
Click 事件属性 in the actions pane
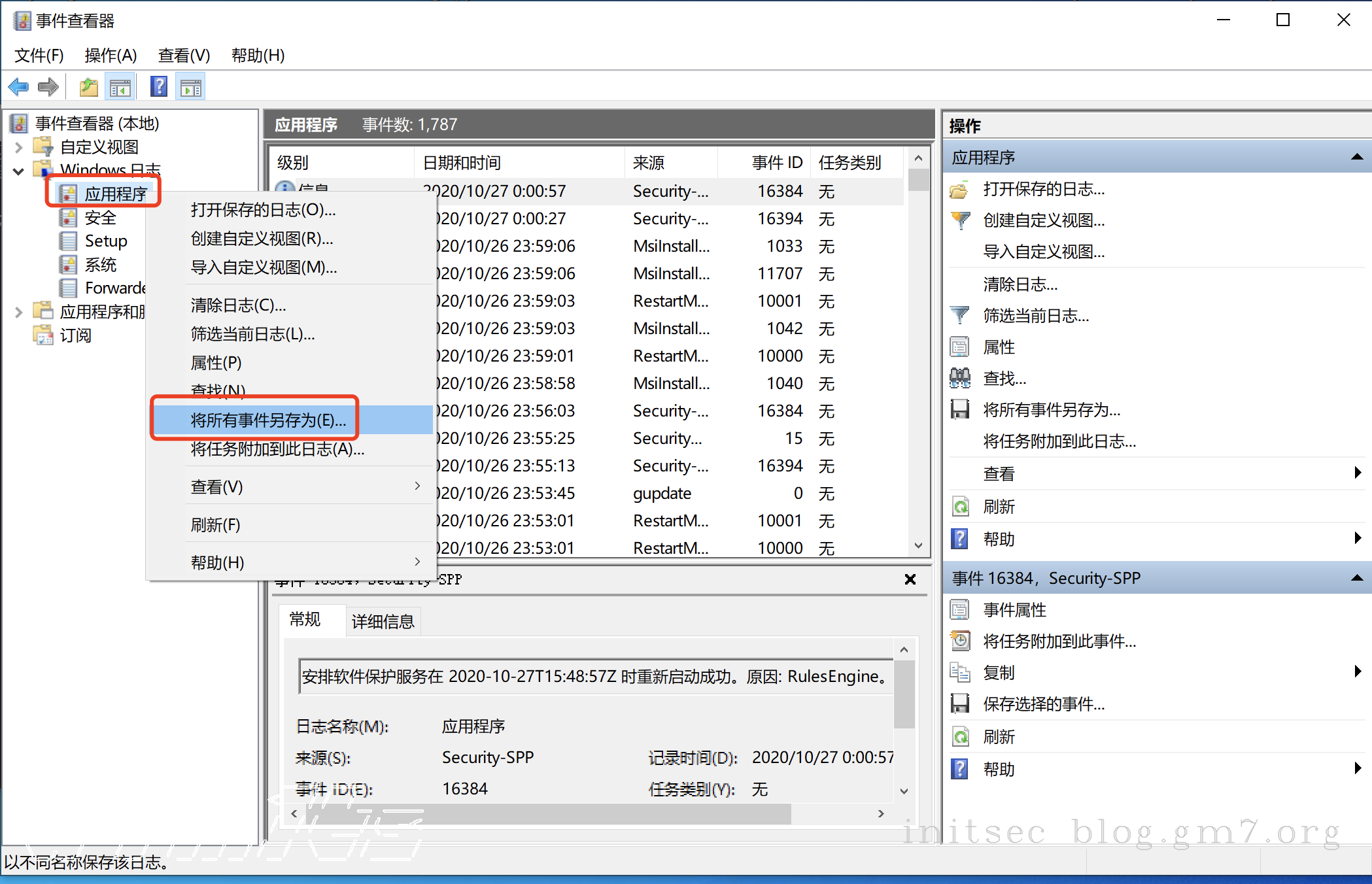coord(1014,610)
